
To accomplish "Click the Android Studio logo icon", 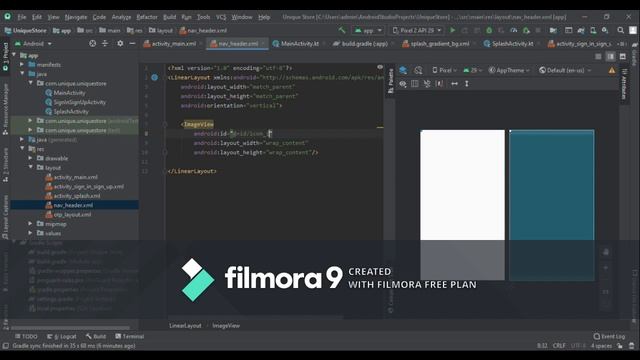I will click(8, 17).
